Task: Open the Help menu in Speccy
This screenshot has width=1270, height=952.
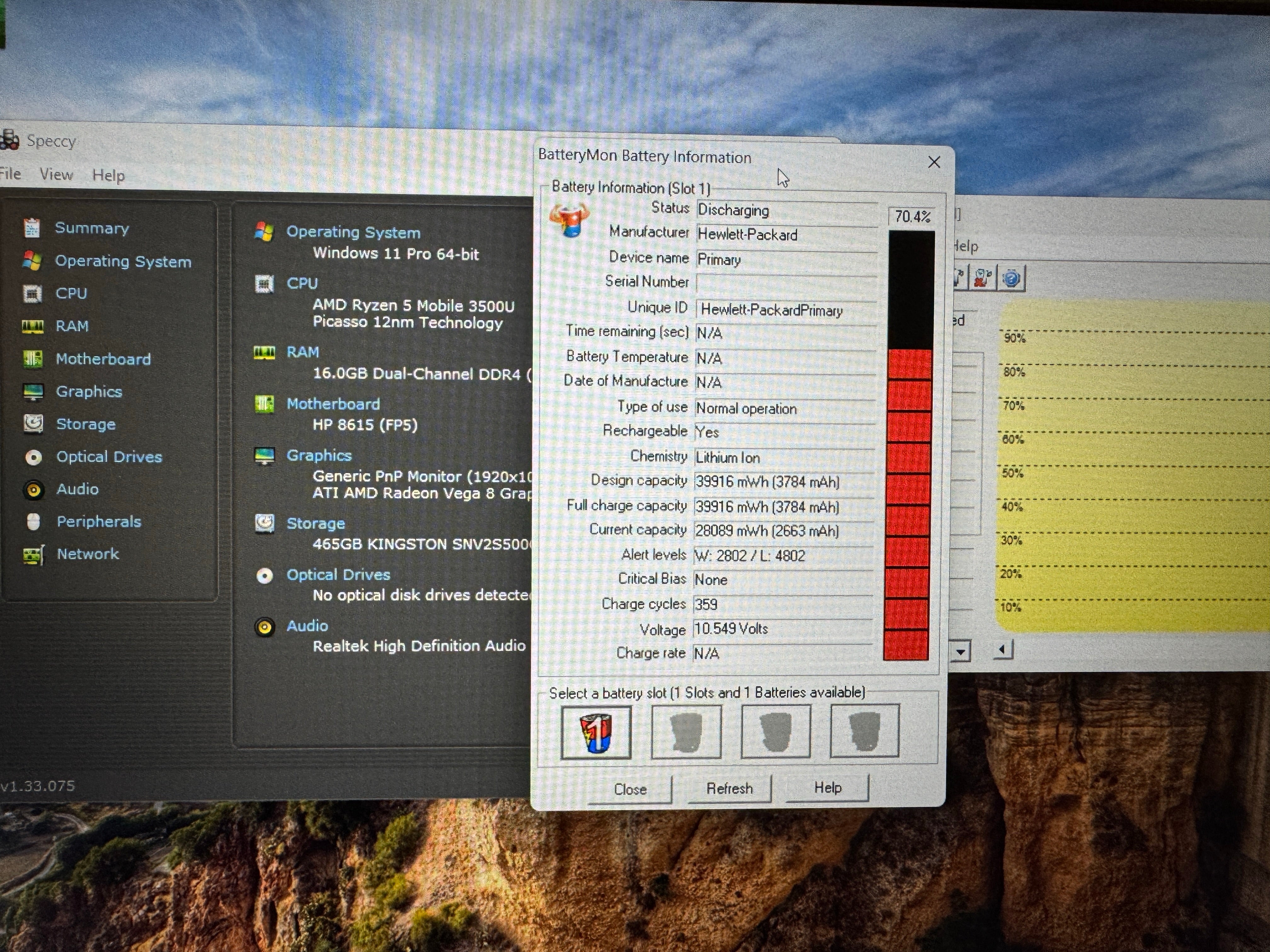Action: (109, 176)
